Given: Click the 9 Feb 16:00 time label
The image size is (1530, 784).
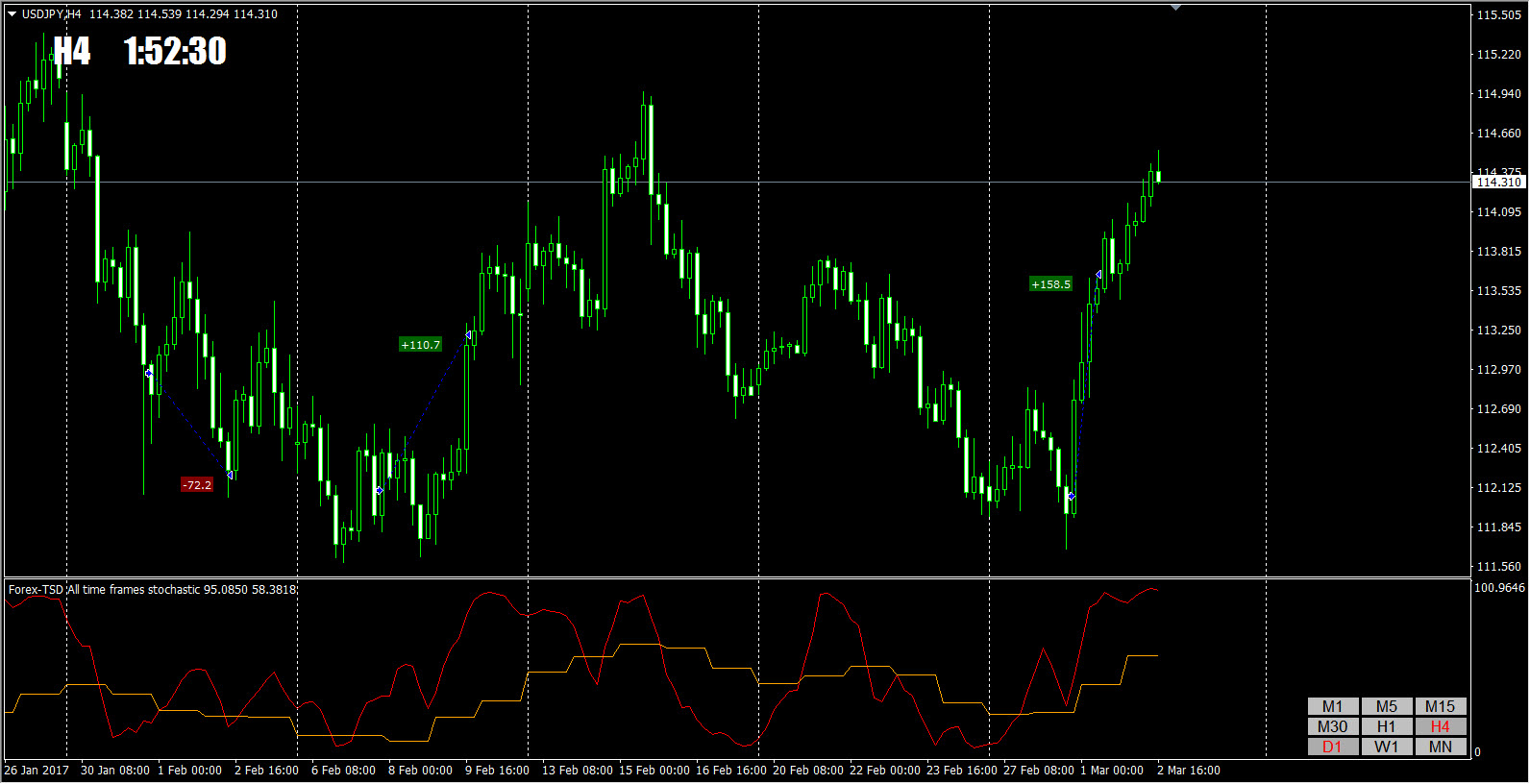Looking at the screenshot, I should pyautogui.click(x=497, y=771).
